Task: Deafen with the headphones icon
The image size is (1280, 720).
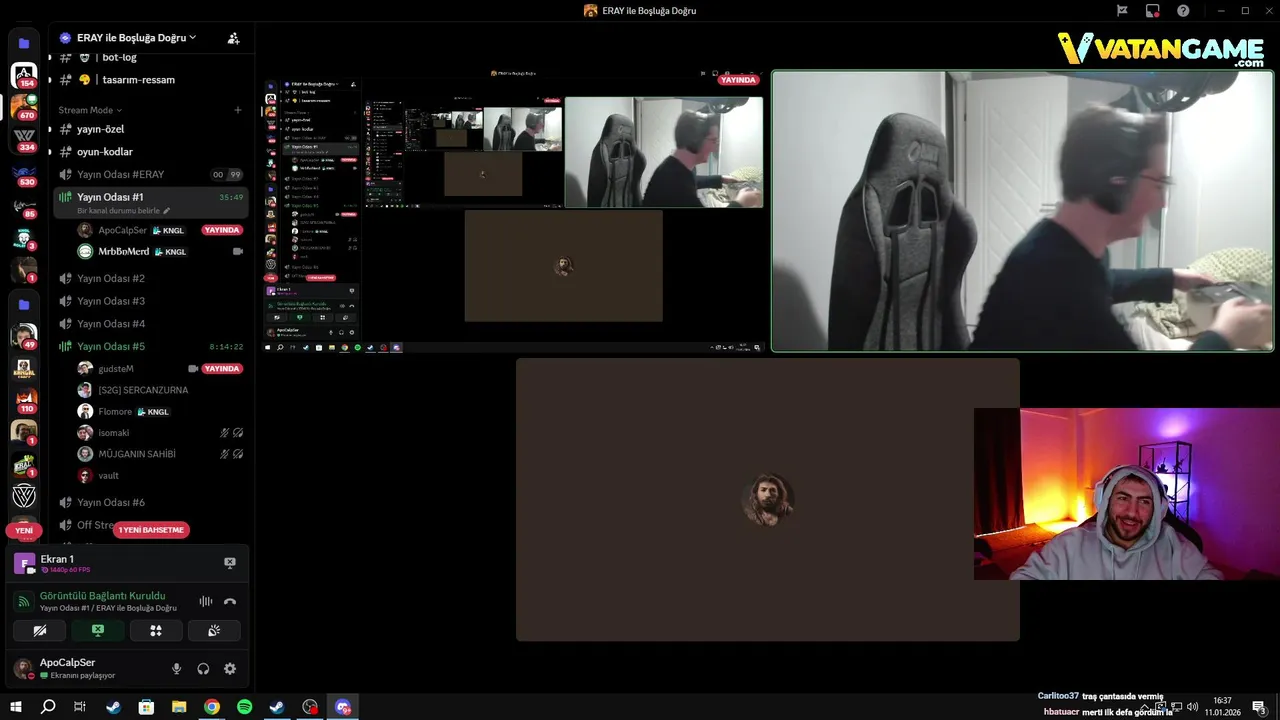Action: click(203, 669)
